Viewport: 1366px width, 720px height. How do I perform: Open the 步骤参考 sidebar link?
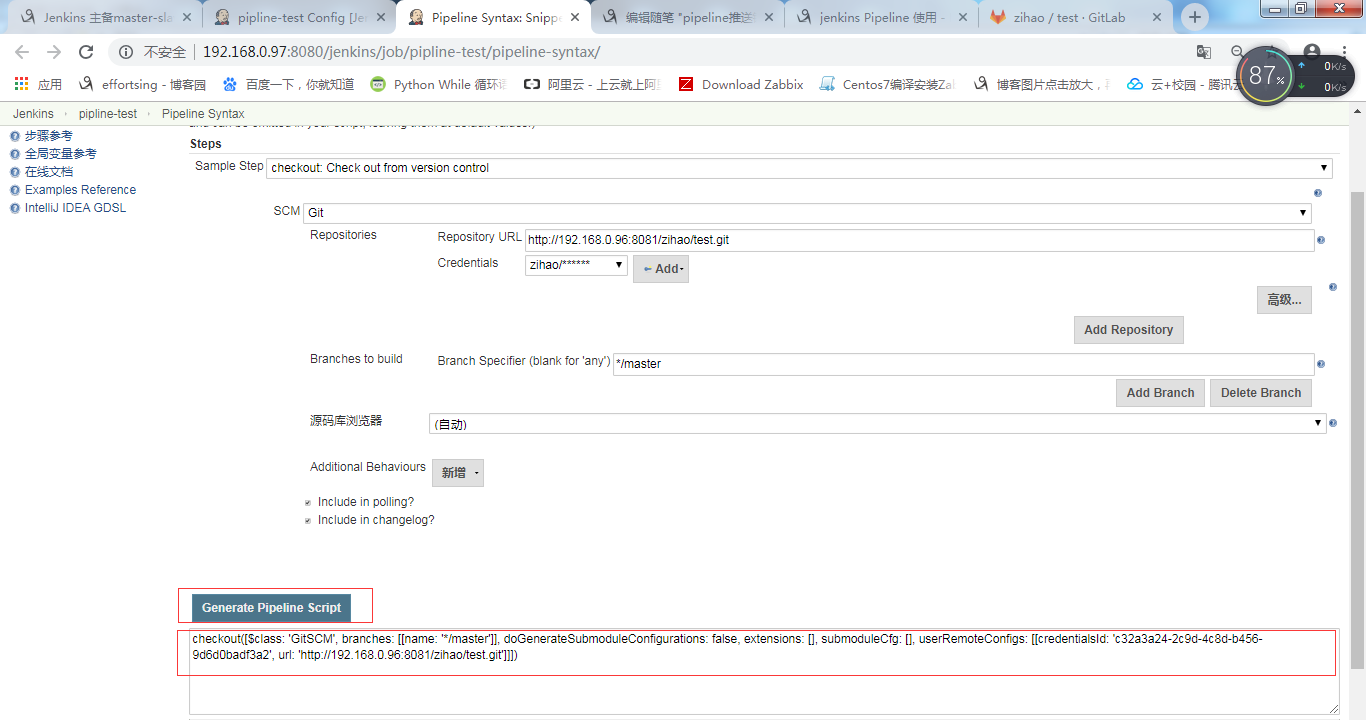point(48,136)
